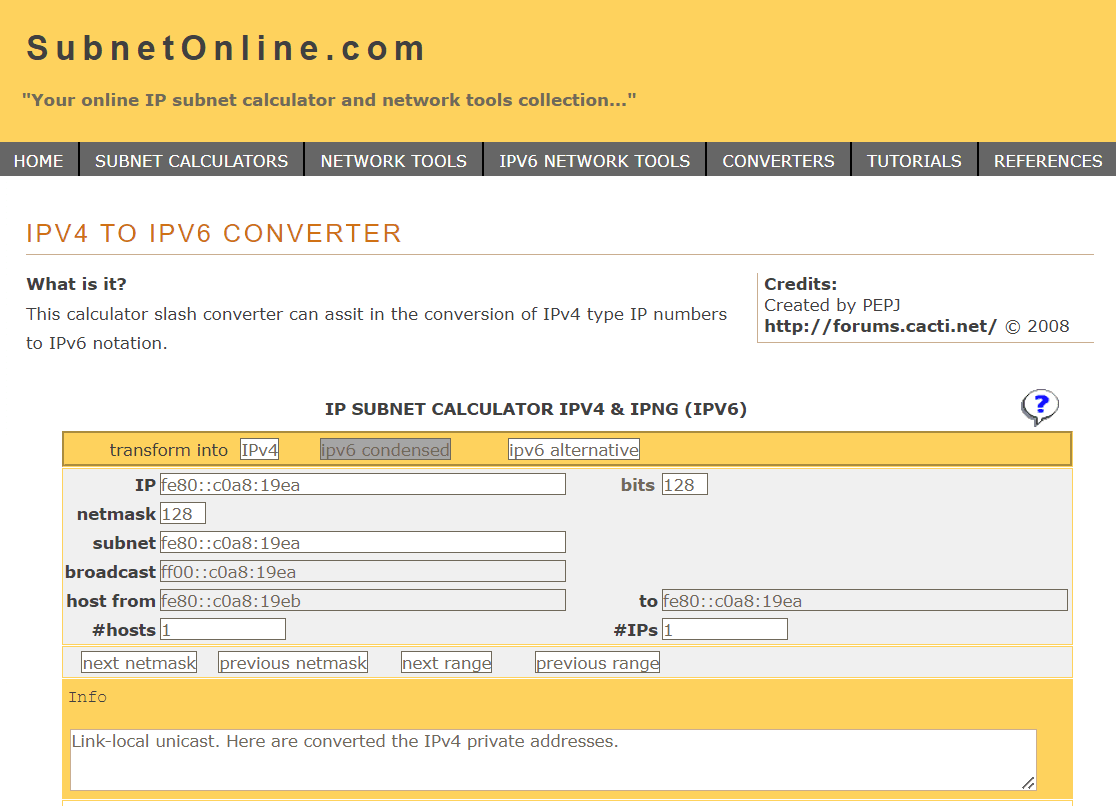Click the 'broadcast' label
Viewport: 1116px width, 806px height.
[x=110, y=572]
